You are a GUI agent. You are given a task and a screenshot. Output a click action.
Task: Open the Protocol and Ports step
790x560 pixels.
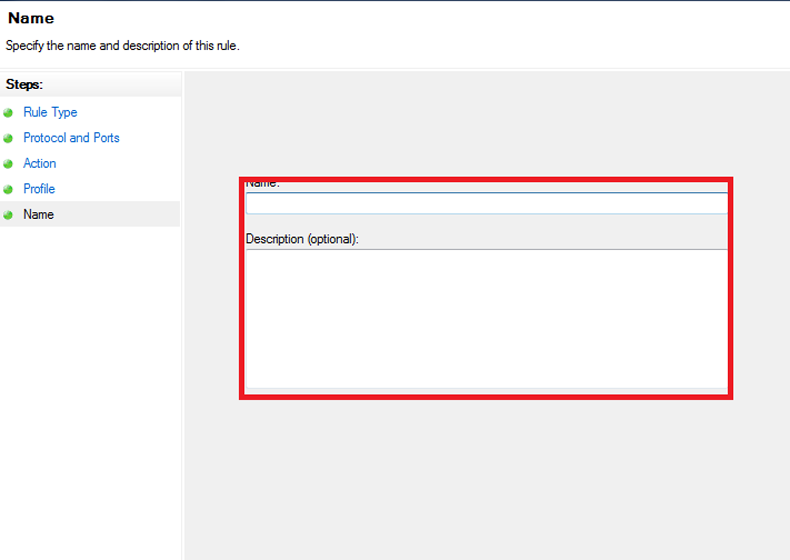(71, 138)
